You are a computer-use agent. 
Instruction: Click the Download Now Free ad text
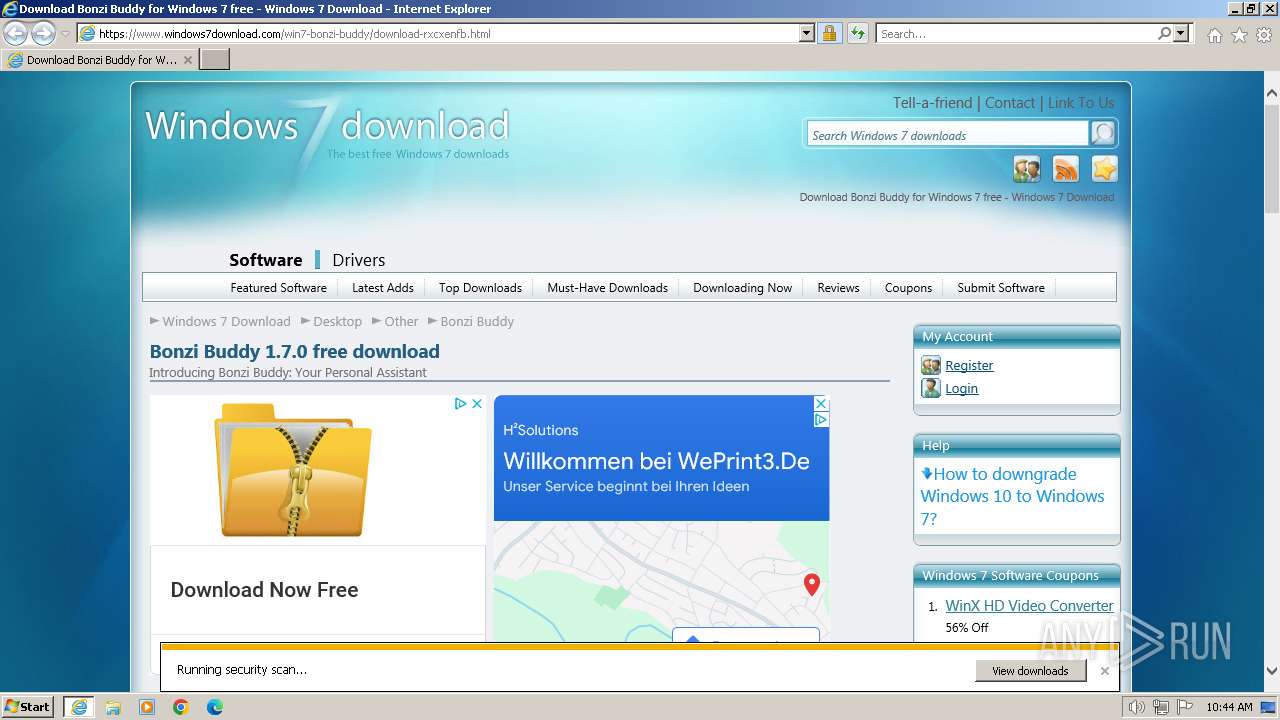click(x=264, y=590)
